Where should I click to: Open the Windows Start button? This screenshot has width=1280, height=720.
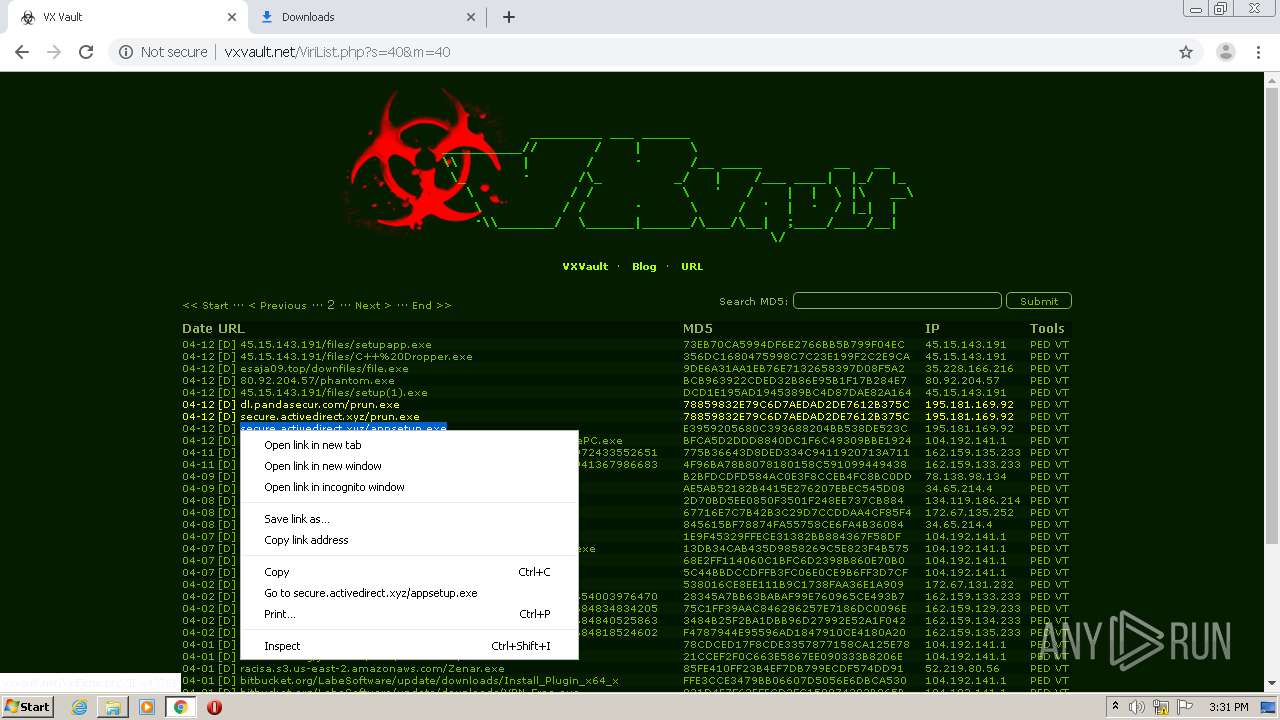coord(28,707)
